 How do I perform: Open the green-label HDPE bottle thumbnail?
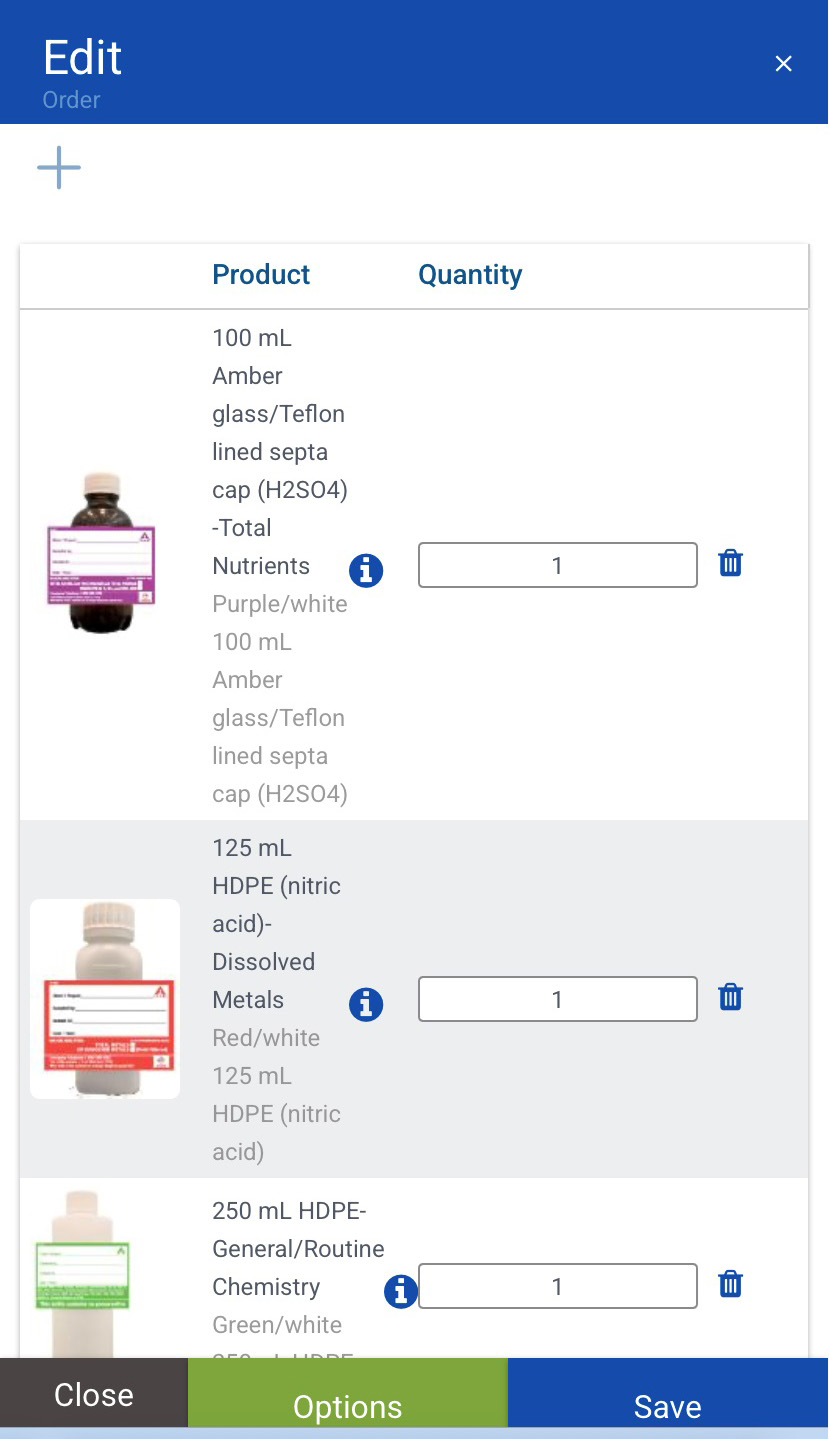pyautogui.click(x=82, y=1274)
